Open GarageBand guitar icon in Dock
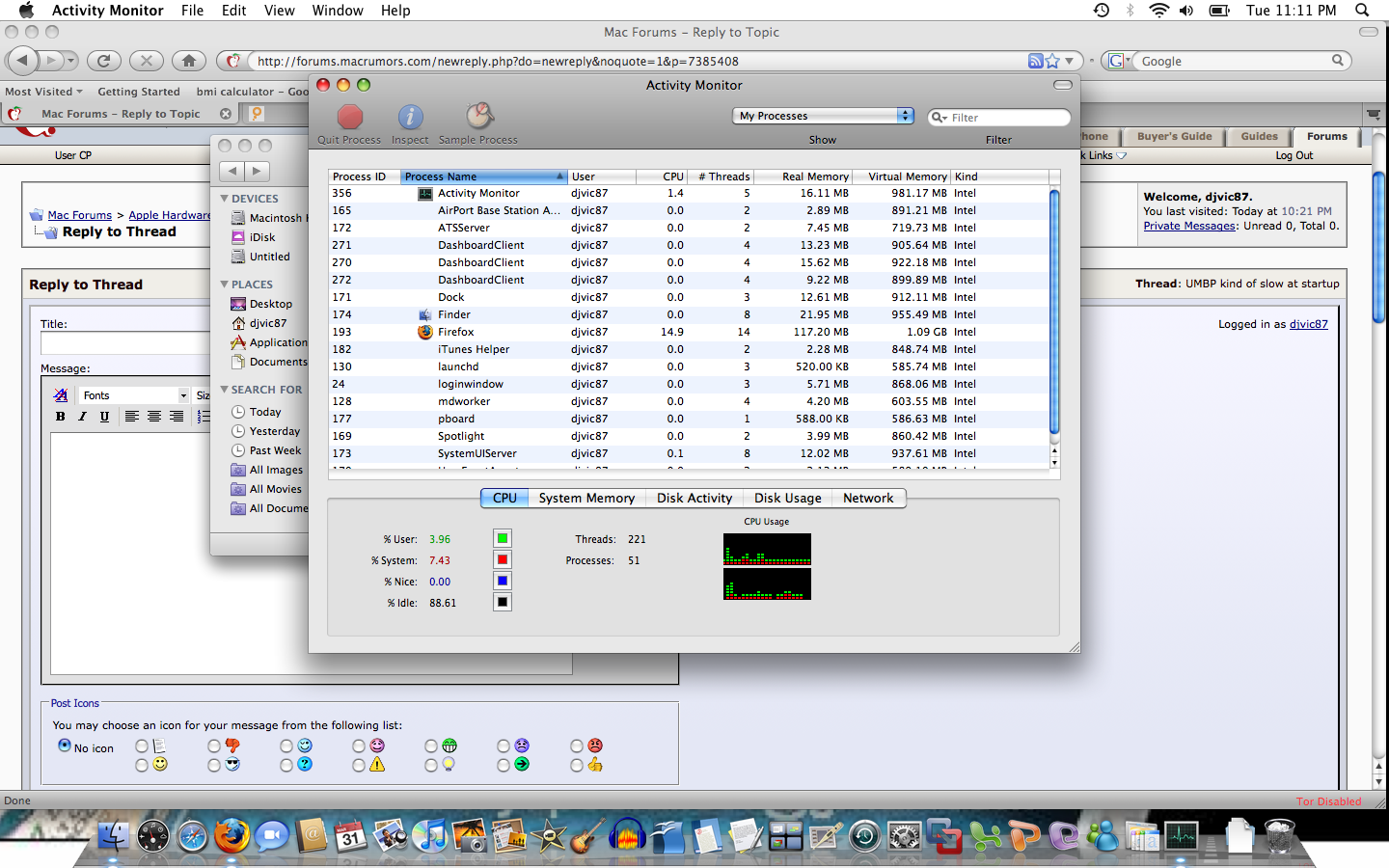The image size is (1389, 868). coord(587,835)
